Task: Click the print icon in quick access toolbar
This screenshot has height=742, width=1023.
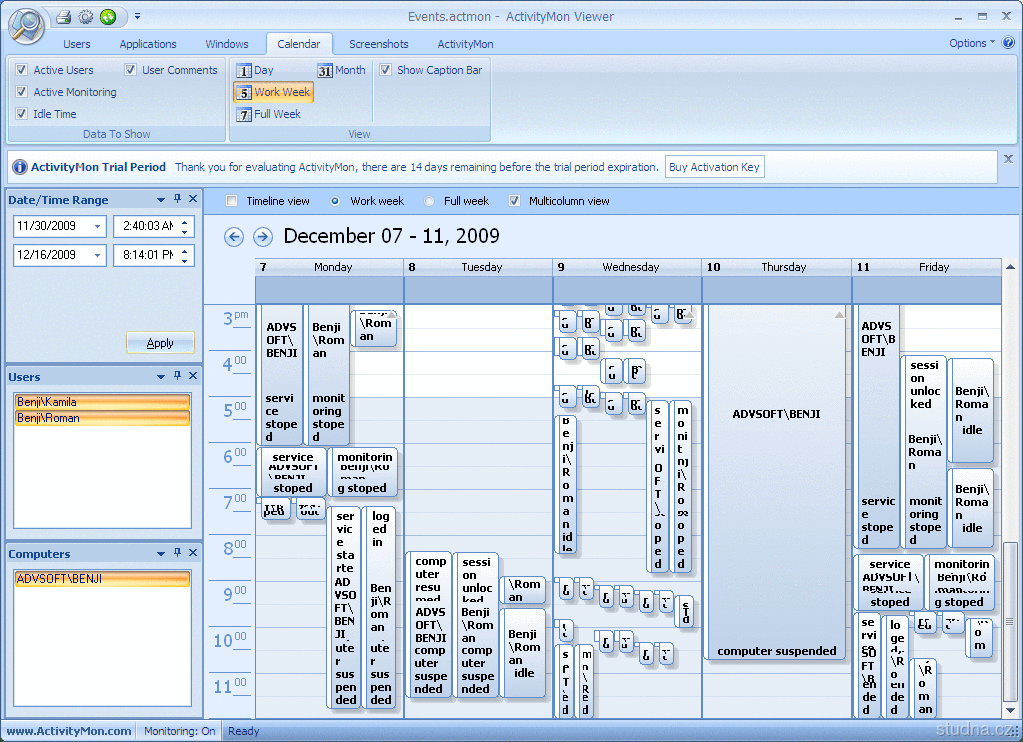Action: pyautogui.click(x=63, y=16)
